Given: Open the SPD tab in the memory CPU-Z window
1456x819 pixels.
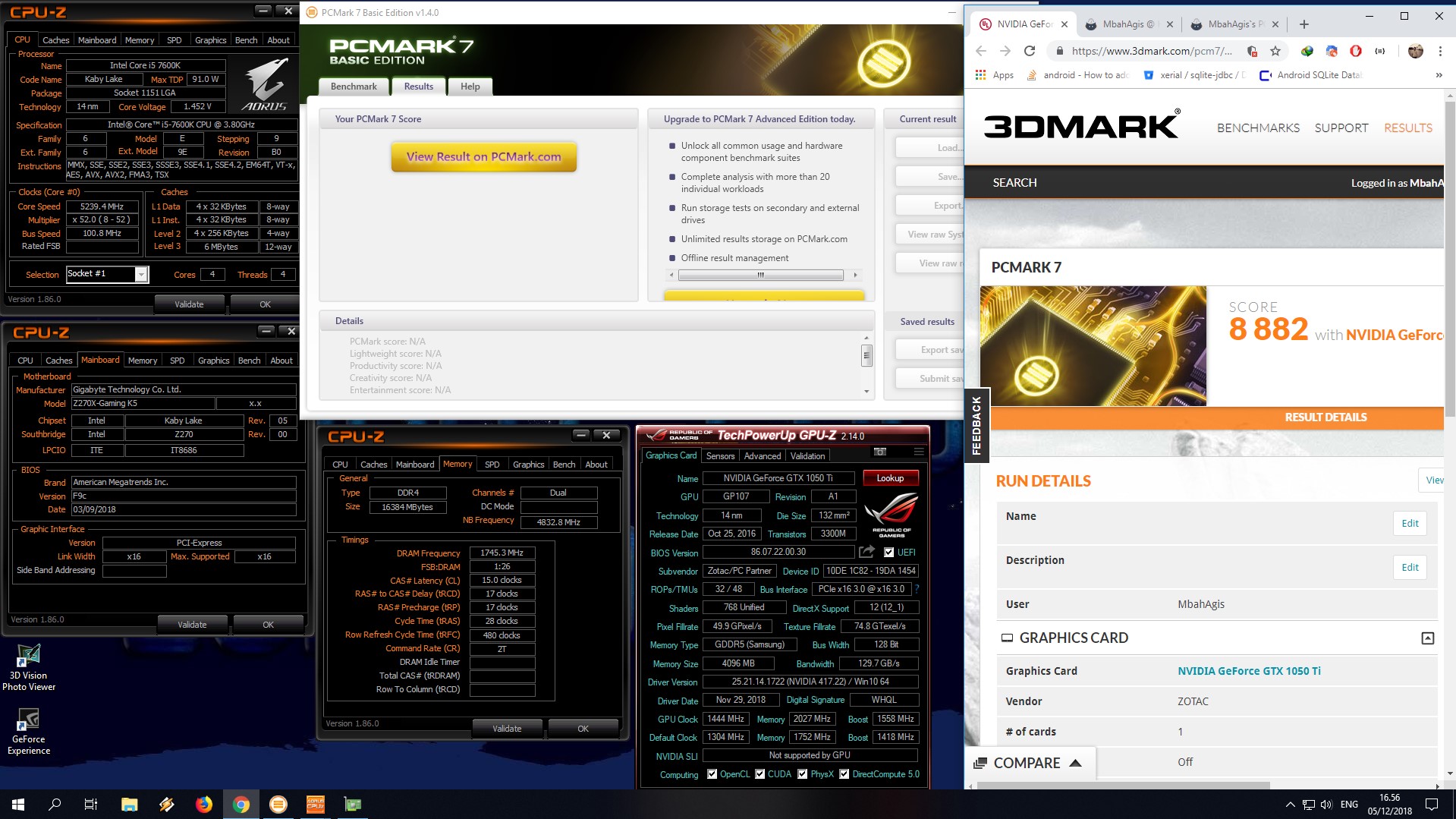Looking at the screenshot, I should (x=492, y=464).
